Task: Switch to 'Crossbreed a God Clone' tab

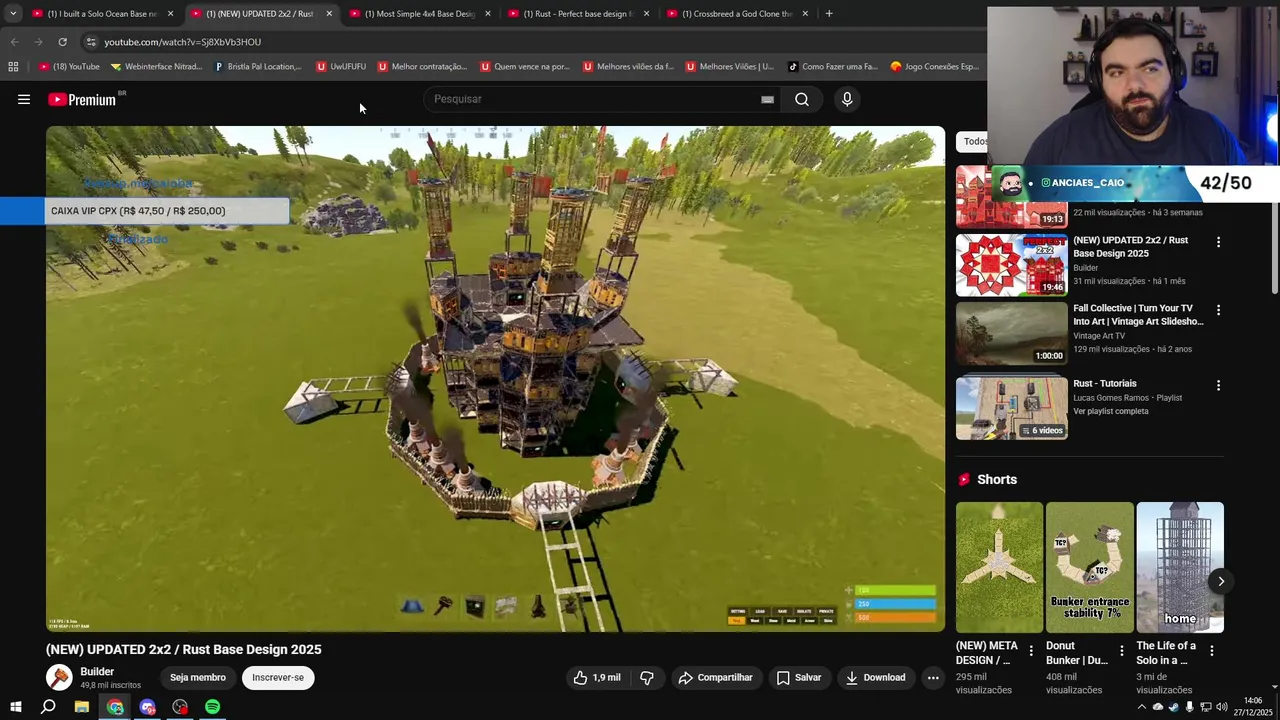Action: point(738,14)
